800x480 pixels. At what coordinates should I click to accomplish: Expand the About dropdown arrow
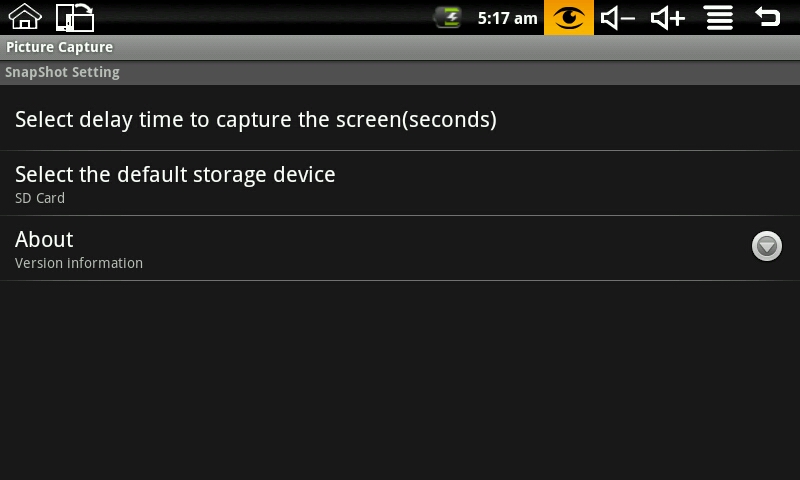point(767,246)
